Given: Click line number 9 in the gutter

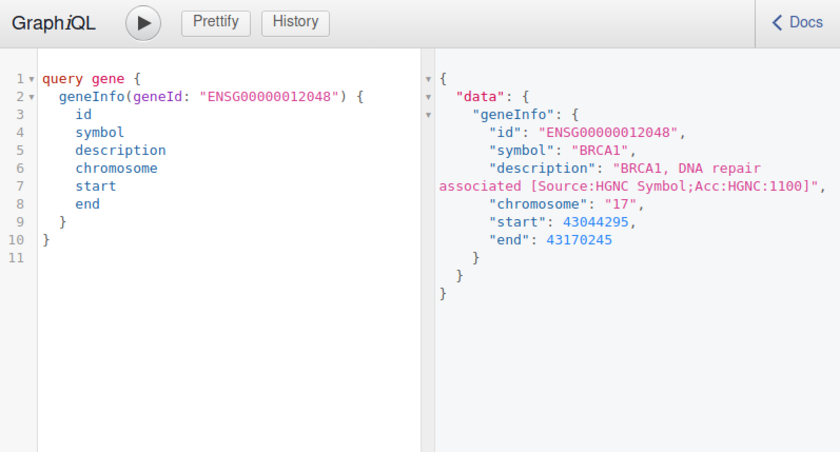Looking at the screenshot, I should click(20, 222).
